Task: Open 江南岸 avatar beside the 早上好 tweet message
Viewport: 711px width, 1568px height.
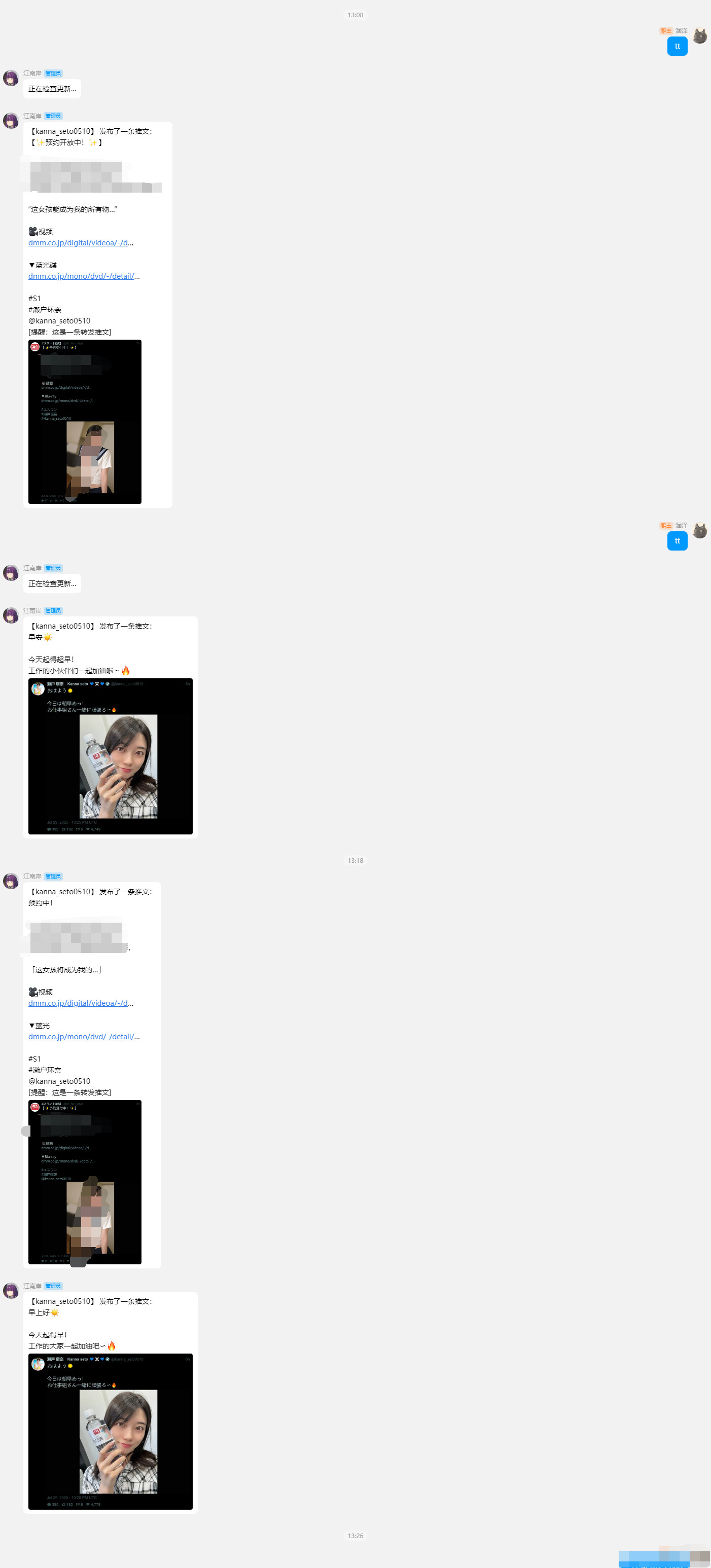Action: [x=11, y=1290]
